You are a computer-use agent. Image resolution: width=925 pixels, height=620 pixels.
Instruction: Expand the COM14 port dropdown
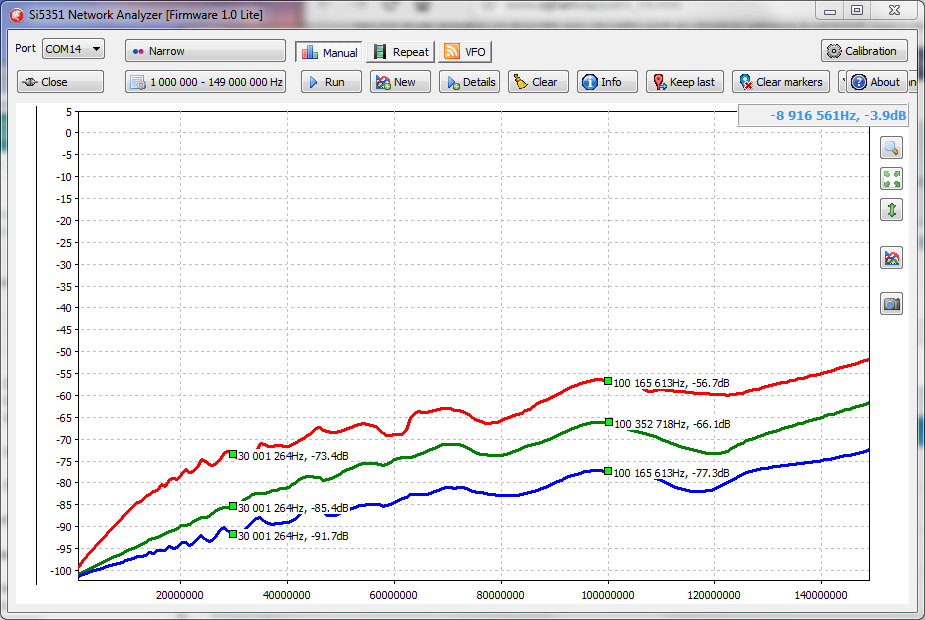73,48
